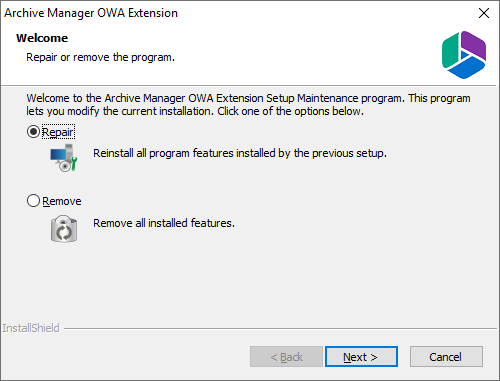Click the Setup Maintenance welcome paragraph
The height and width of the screenshot is (381, 500).
point(248,105)
